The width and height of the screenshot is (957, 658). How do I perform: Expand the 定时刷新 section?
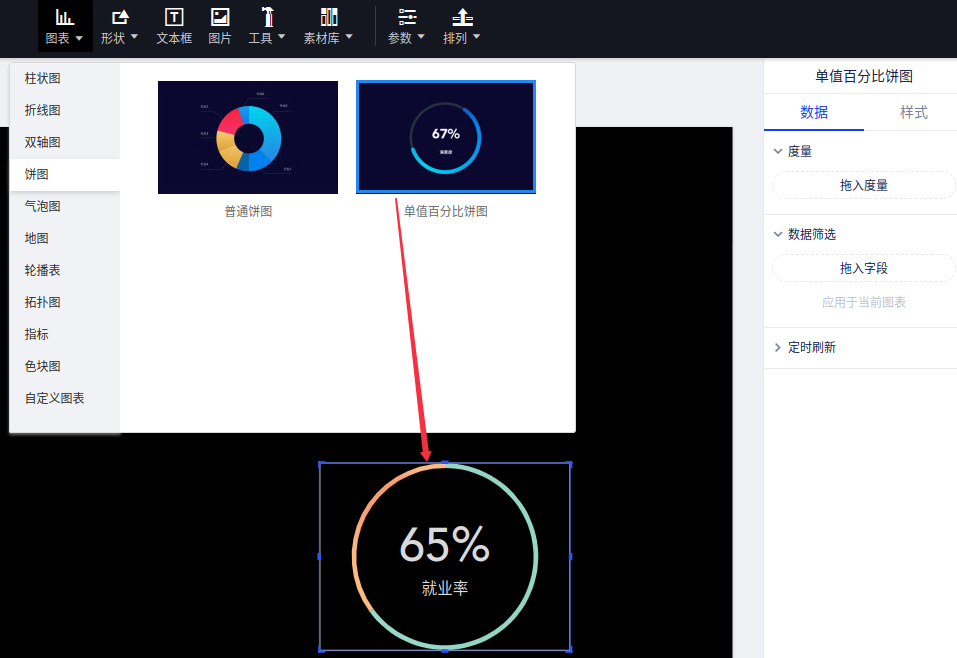pos(779,348)
